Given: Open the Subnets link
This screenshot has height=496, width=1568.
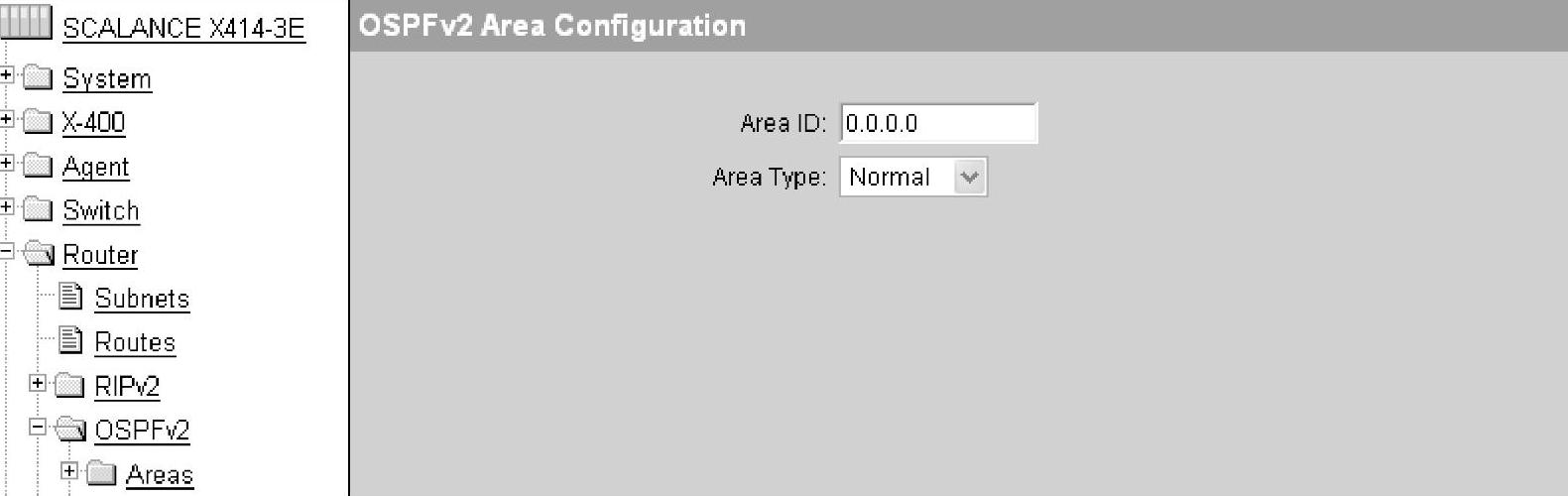Looking at the screenshot, I should click(142, 299).
